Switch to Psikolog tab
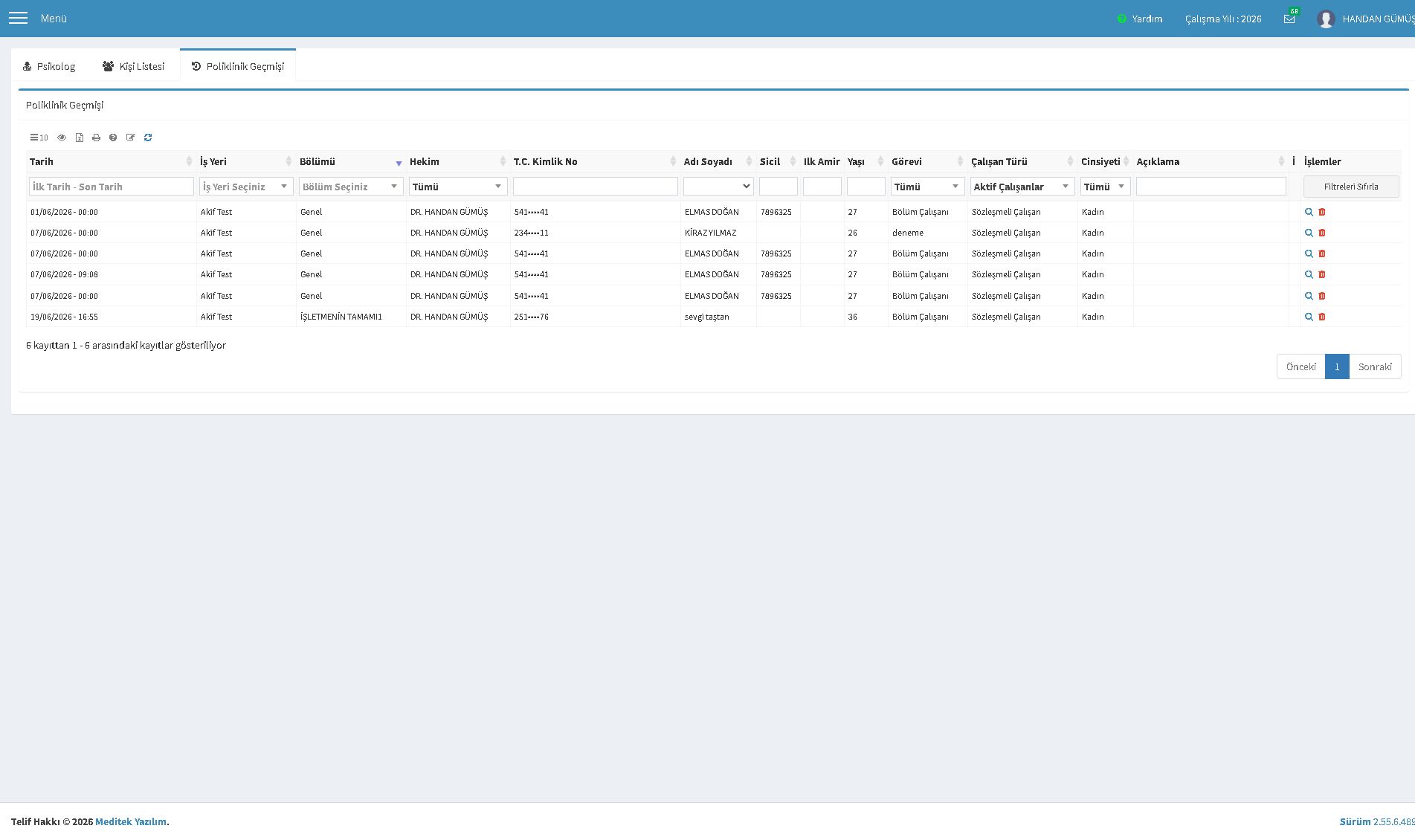1415x840 pixels. (49, 66)
